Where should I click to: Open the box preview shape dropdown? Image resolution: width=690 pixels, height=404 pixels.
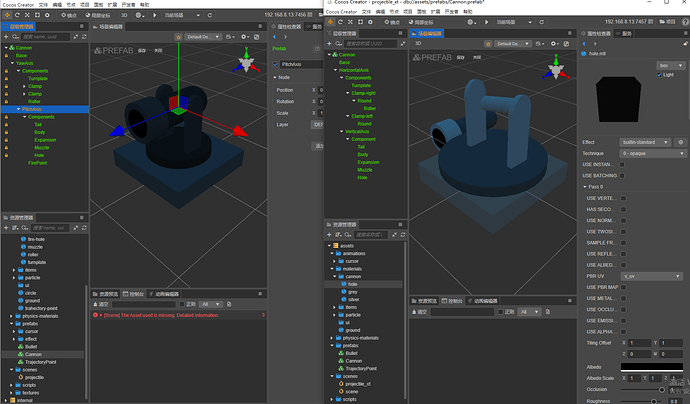[671, 65]
